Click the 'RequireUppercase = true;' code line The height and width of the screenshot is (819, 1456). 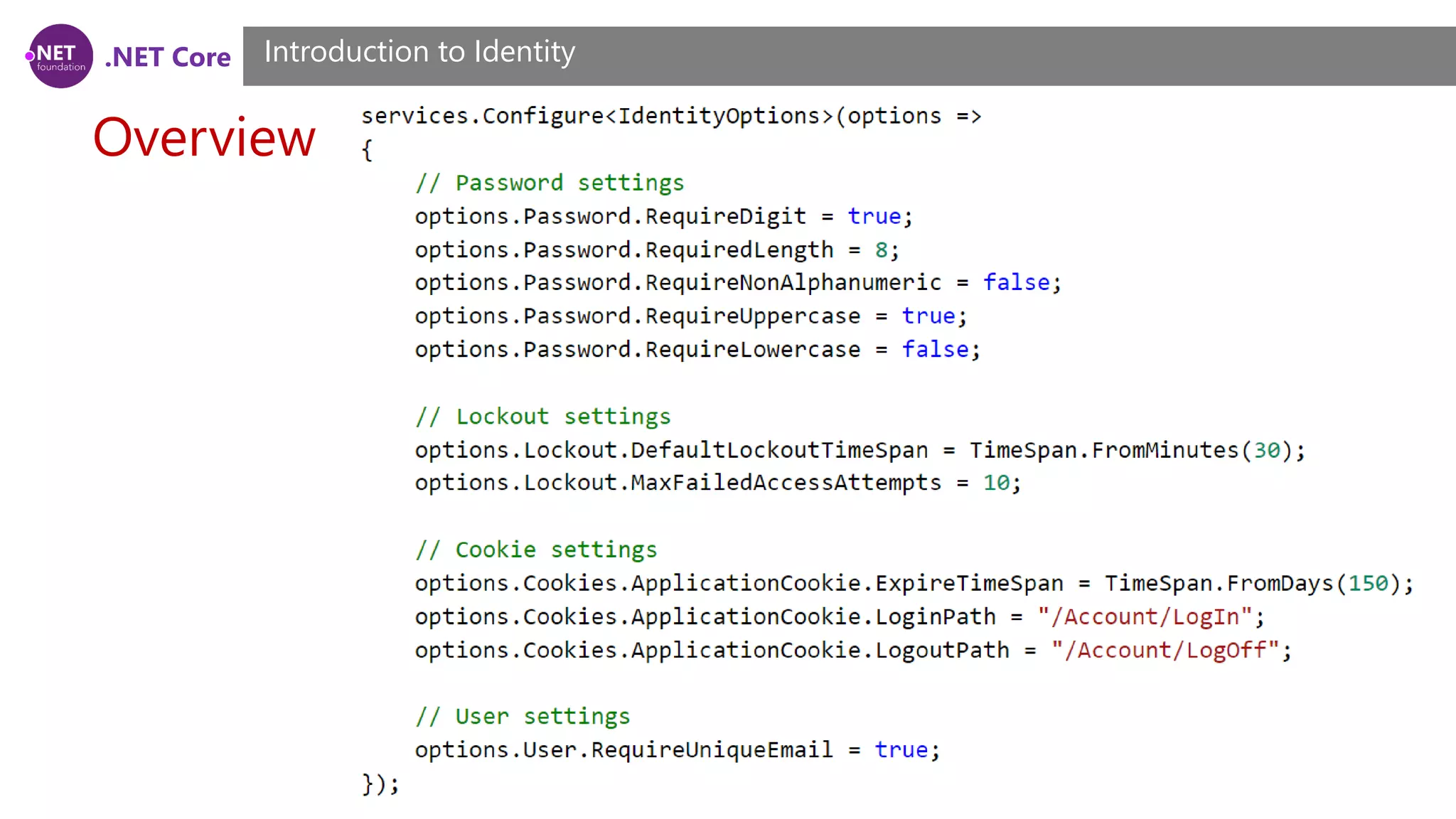coord(691,316)
